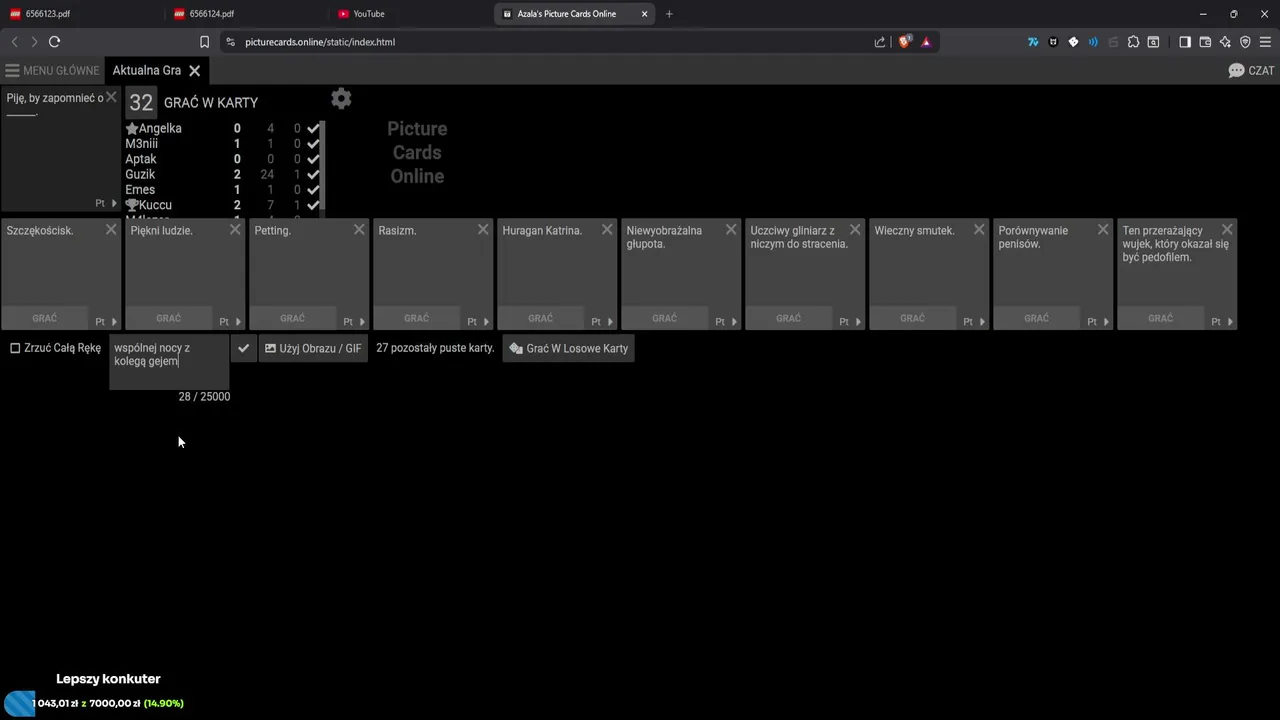Play the 'Piękni ludzie.' card via GRAĆ
The width and height of the screenshot is (1280, 720).
pyautogui.click(x=169, y=318)
